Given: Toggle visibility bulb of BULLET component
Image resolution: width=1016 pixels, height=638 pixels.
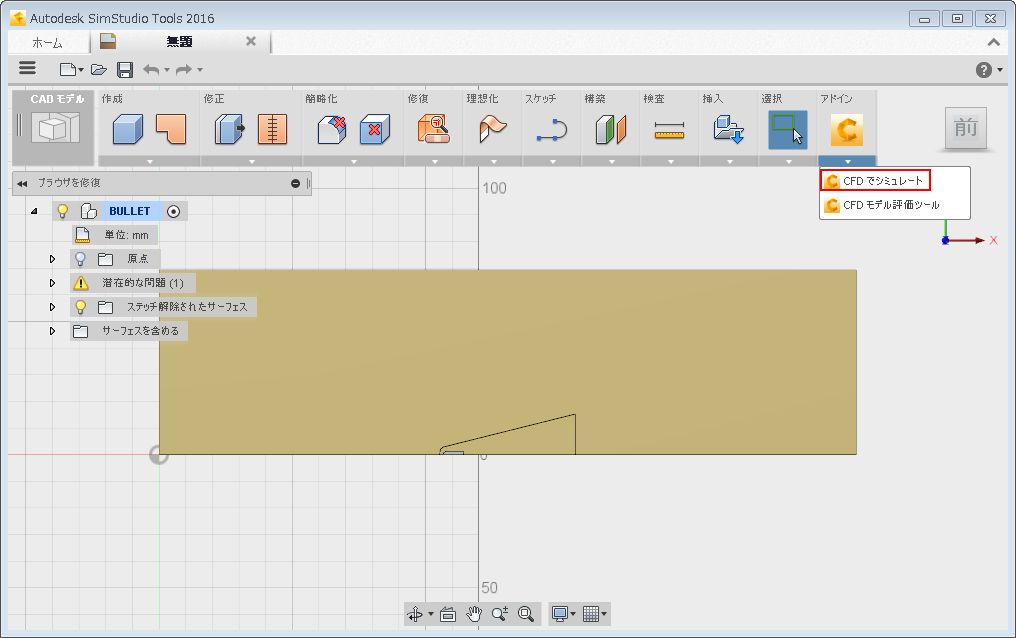Looking at the screenshot, I should (x=63, y=211).
